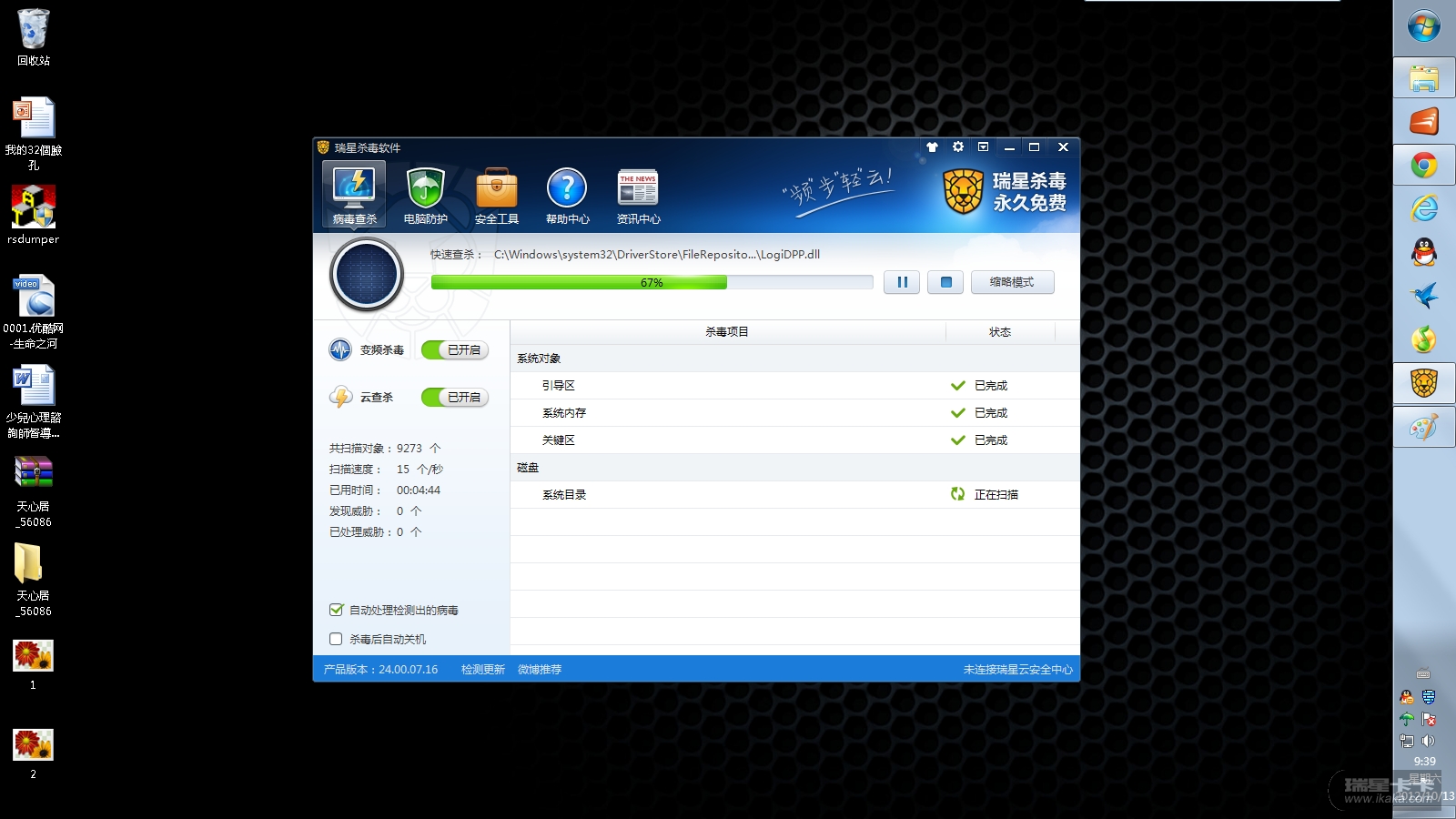Open the blue bird app on the taskbar
1456x819 pixels.
coord(1424,296)
